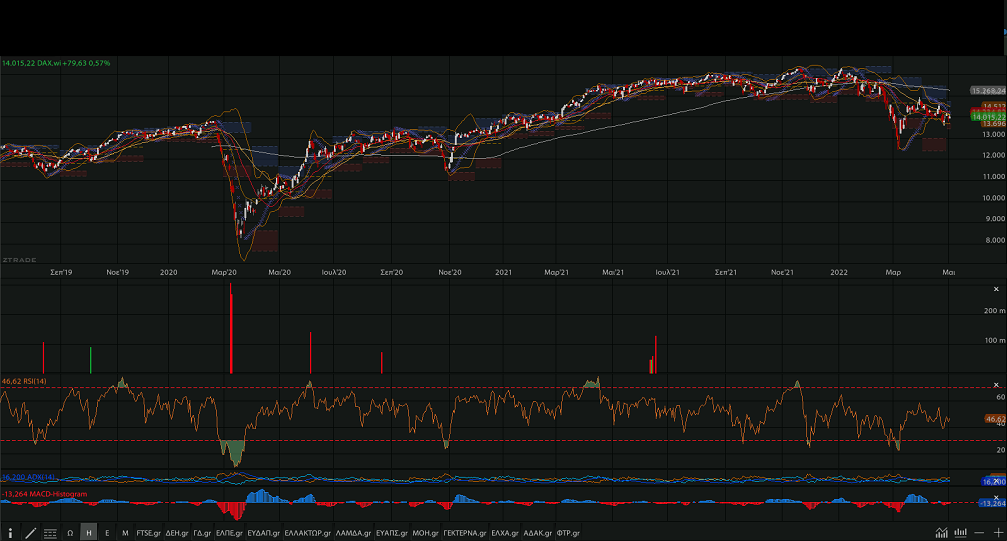Close the volume panel
Image resolution: width=1007 pixels, height=541 pixels.
(996, 290)
